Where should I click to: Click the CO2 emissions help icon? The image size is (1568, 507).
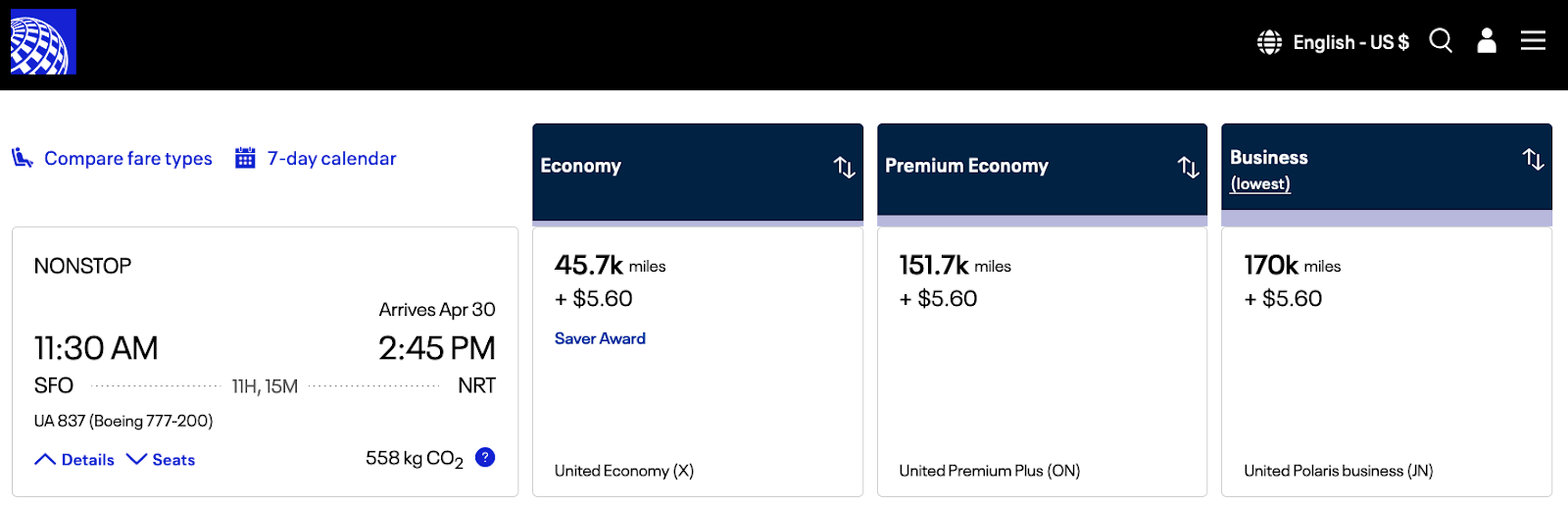click(485, 457)
